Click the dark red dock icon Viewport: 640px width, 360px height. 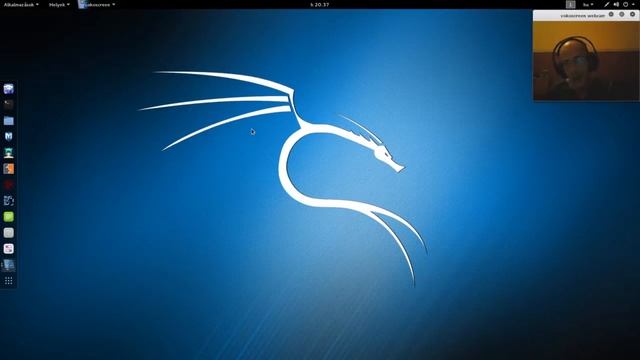(9, 184)
